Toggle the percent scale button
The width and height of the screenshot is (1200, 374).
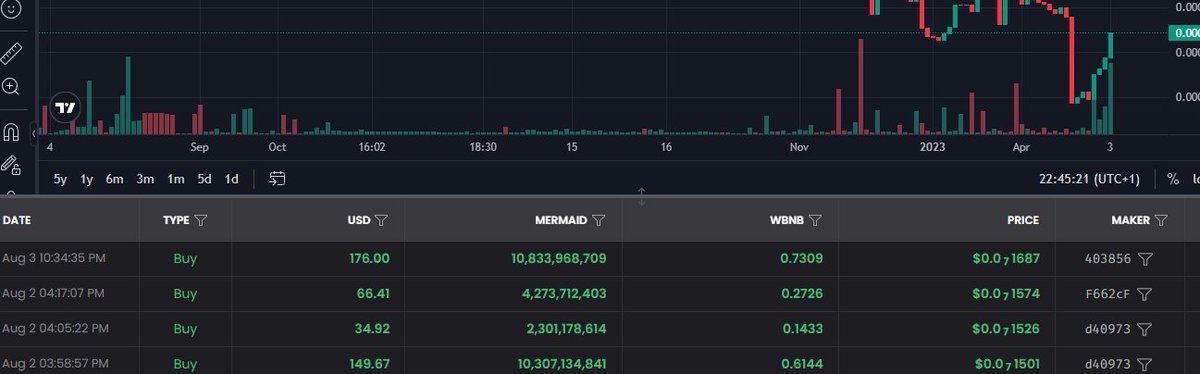click(1173, 179)
